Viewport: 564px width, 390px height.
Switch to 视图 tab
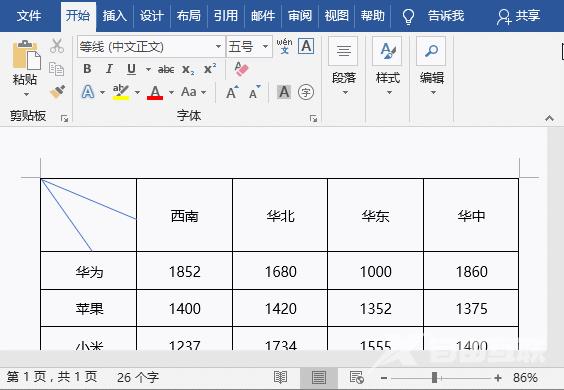pyautogui.click(x=336, y=16)
